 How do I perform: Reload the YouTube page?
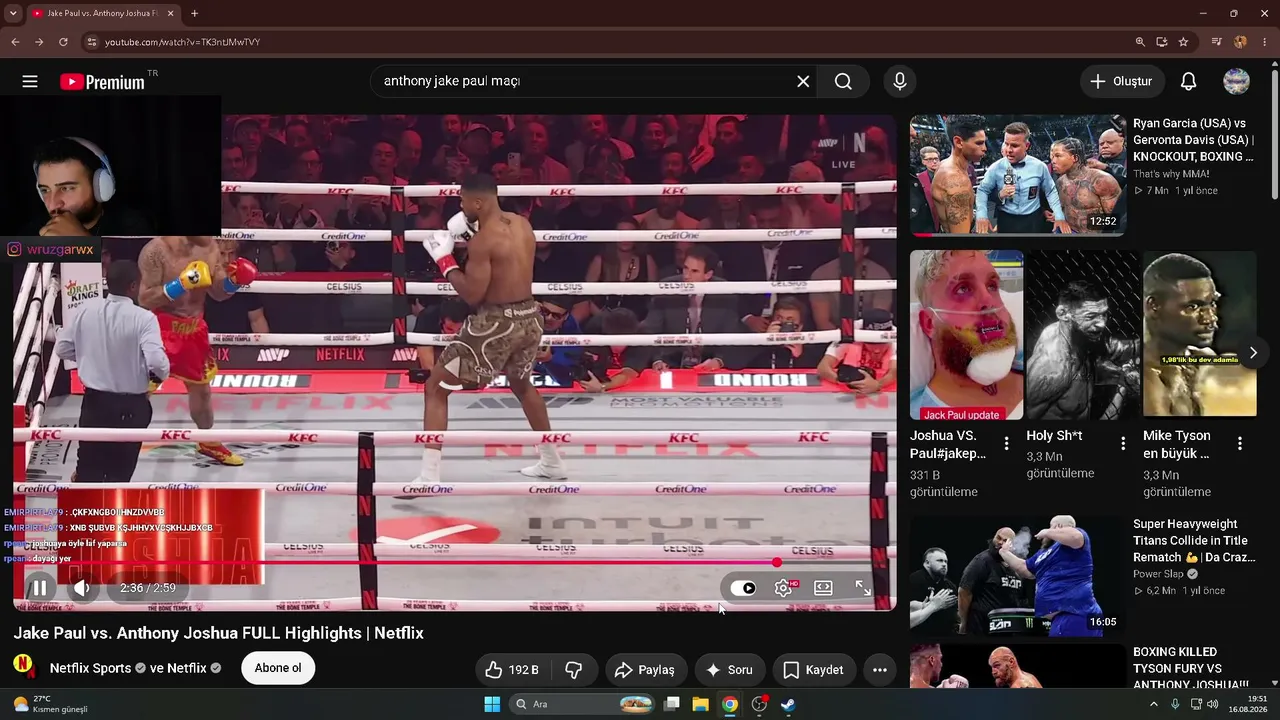pyautogui.click(x=63, y=42)
